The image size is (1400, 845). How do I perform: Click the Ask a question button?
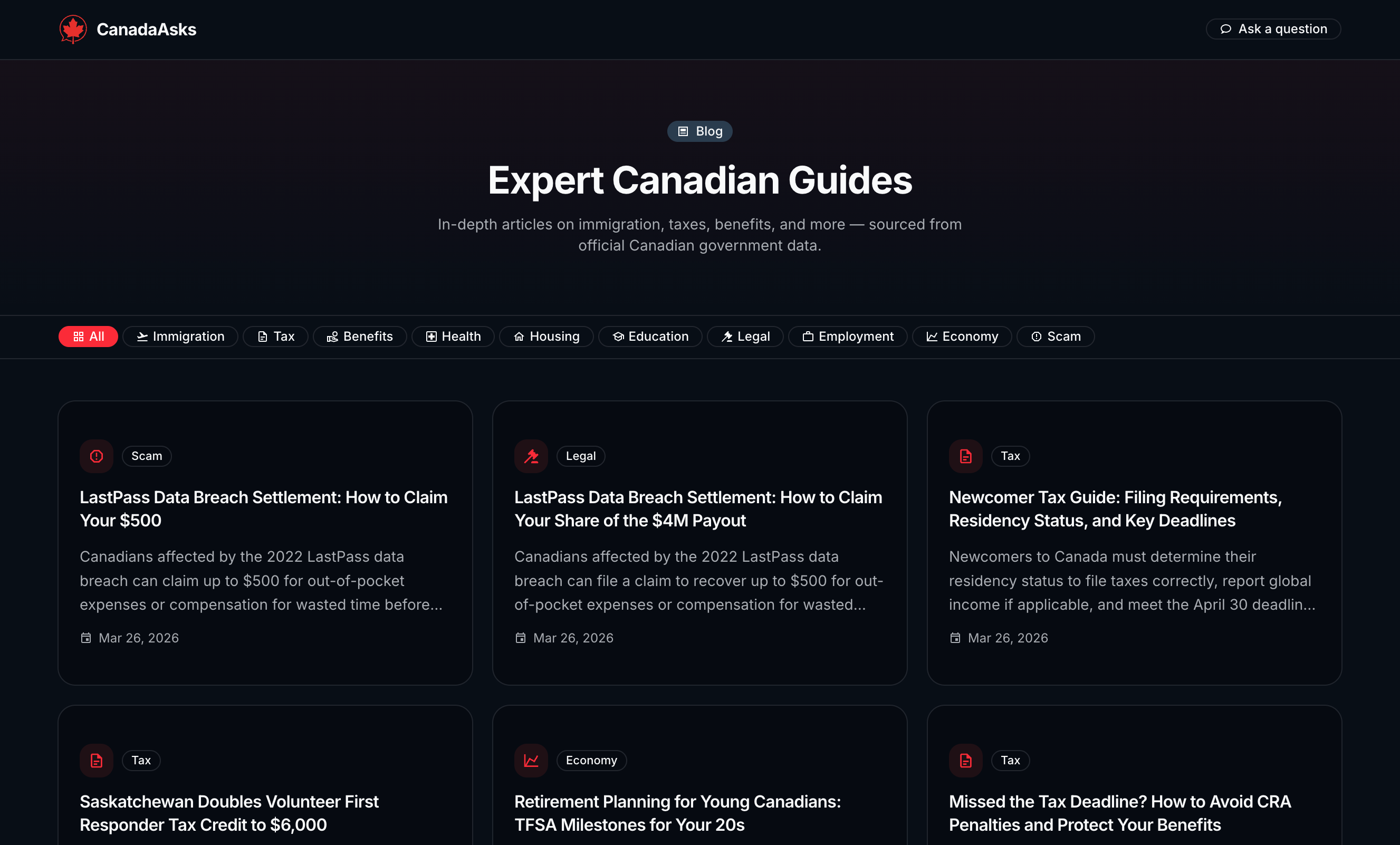click(1273, 28)
